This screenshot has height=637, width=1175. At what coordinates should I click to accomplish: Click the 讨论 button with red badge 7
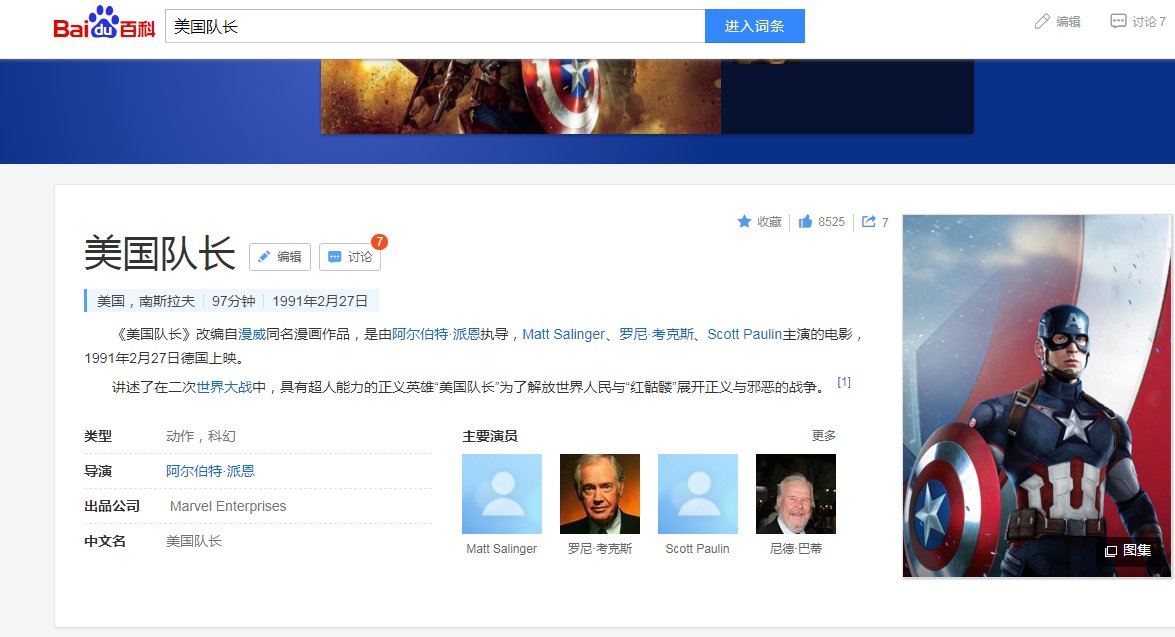(350, 257)
